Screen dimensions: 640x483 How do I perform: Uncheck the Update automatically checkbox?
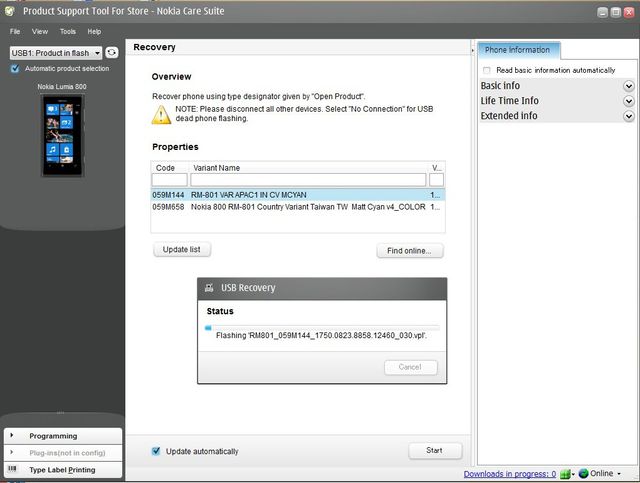pos(156,451)
